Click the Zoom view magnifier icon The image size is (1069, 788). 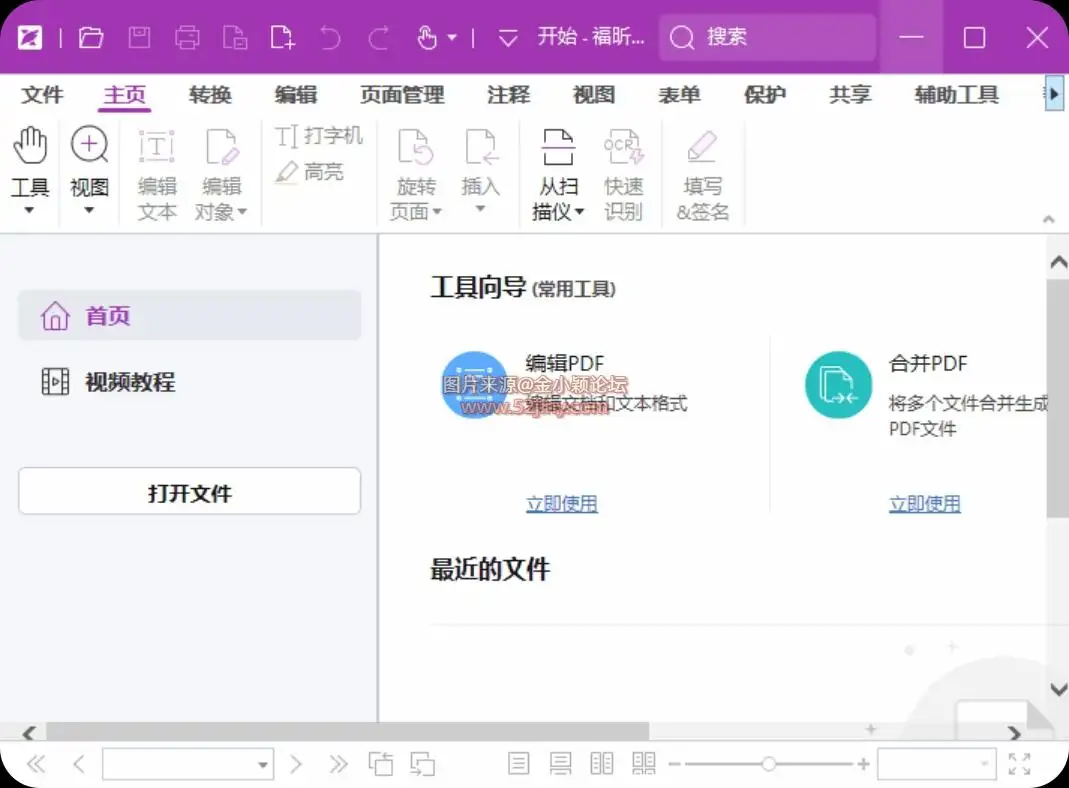[x=89, y=146]
